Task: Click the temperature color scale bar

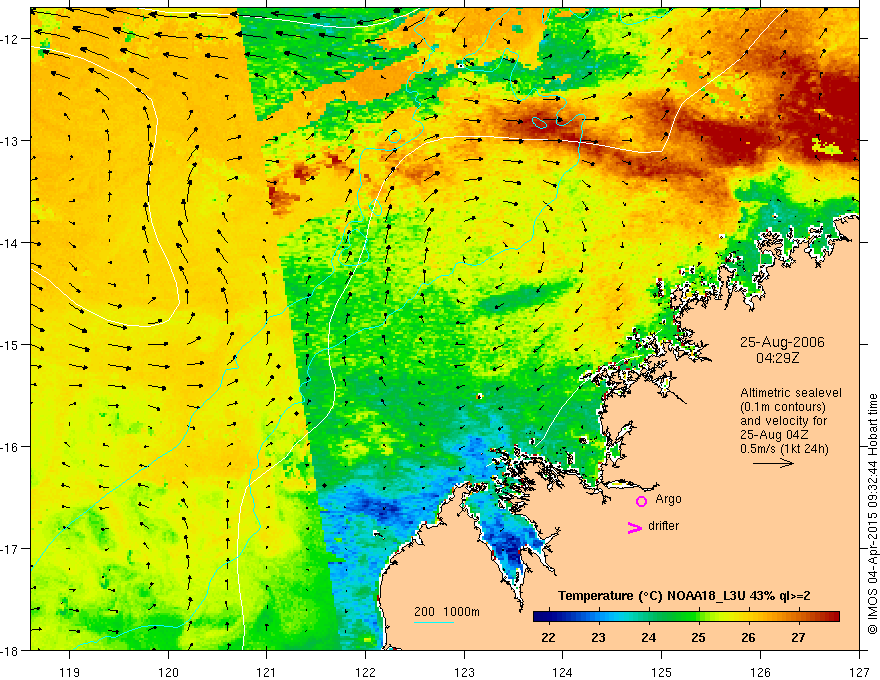Action: tap(686, 617)
